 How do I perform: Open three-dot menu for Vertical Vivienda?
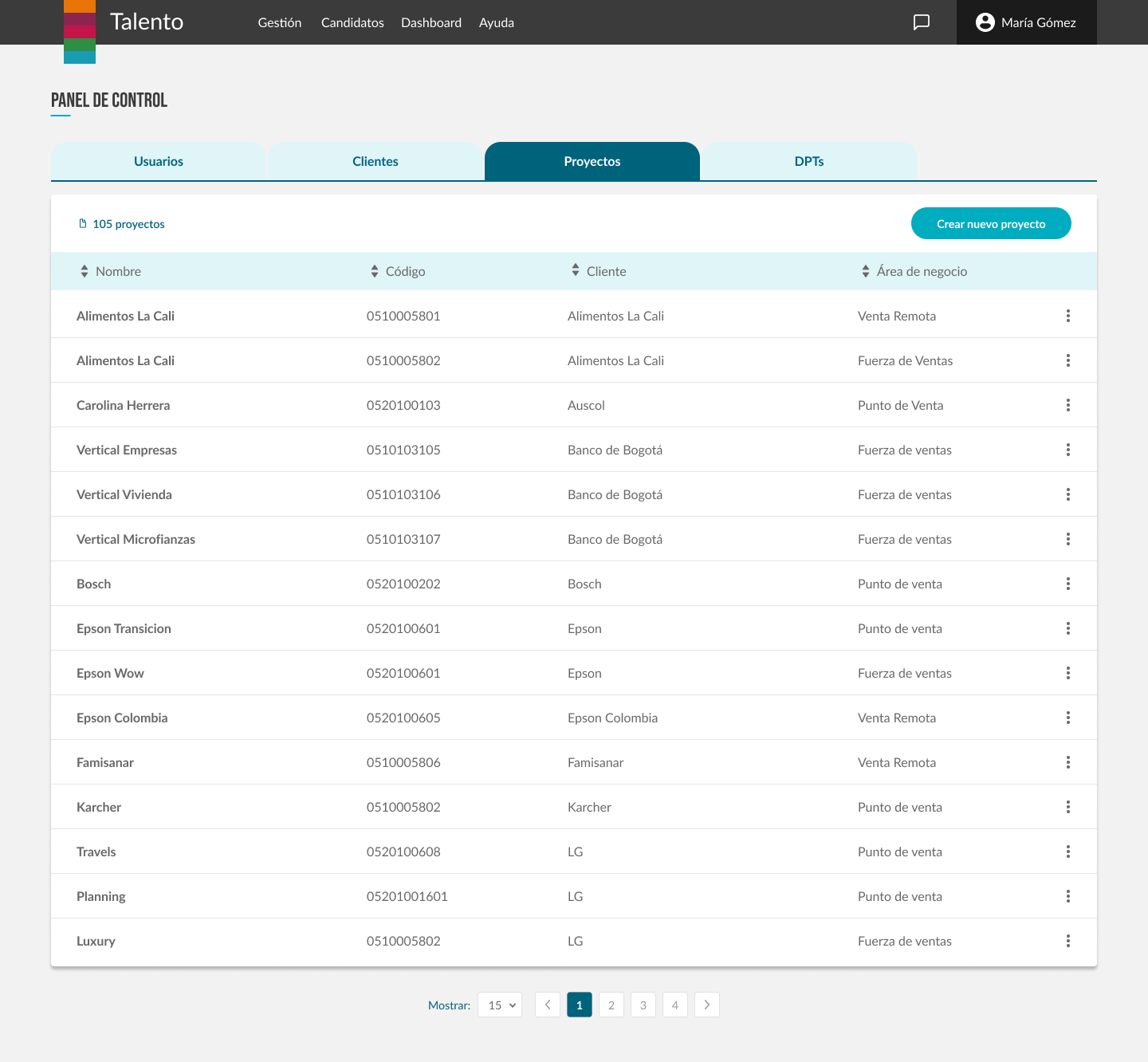pos(1067,494)
